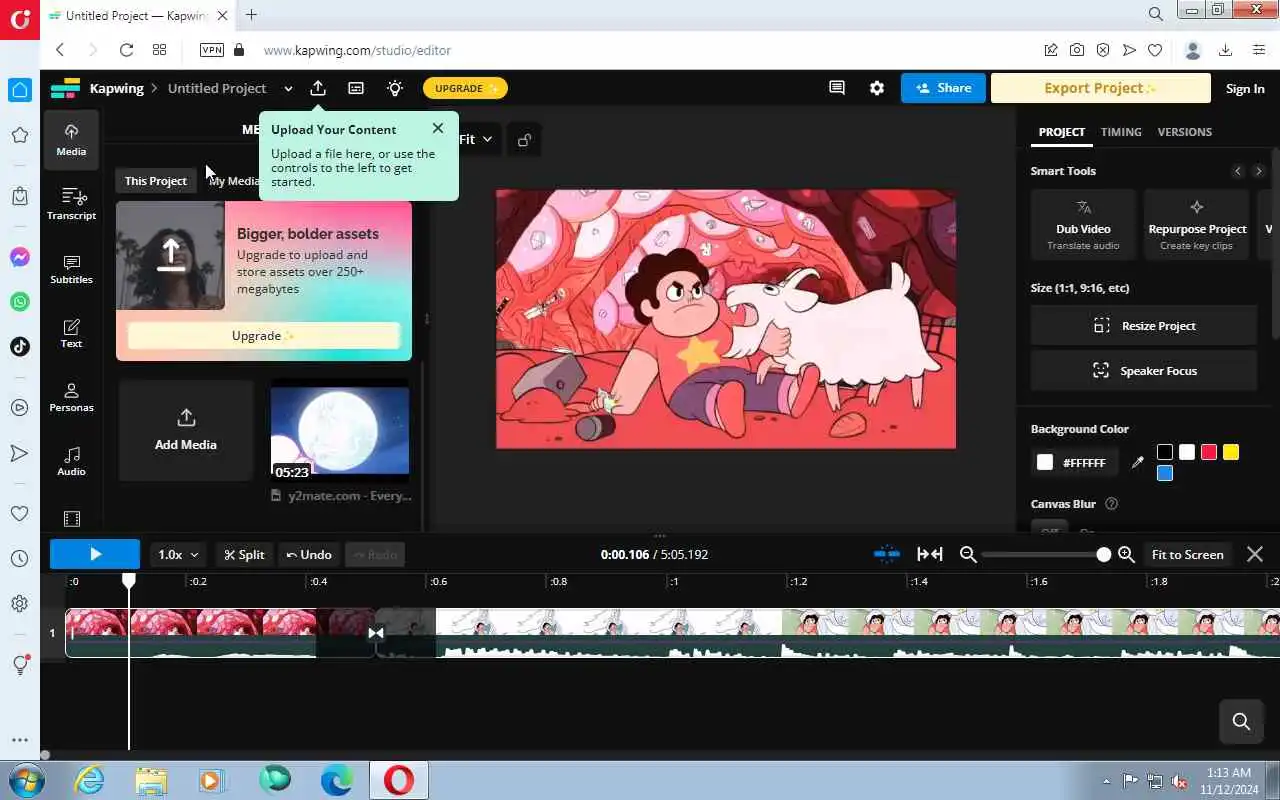Open the Media panel in sidebar

click(x=71, y=139)
